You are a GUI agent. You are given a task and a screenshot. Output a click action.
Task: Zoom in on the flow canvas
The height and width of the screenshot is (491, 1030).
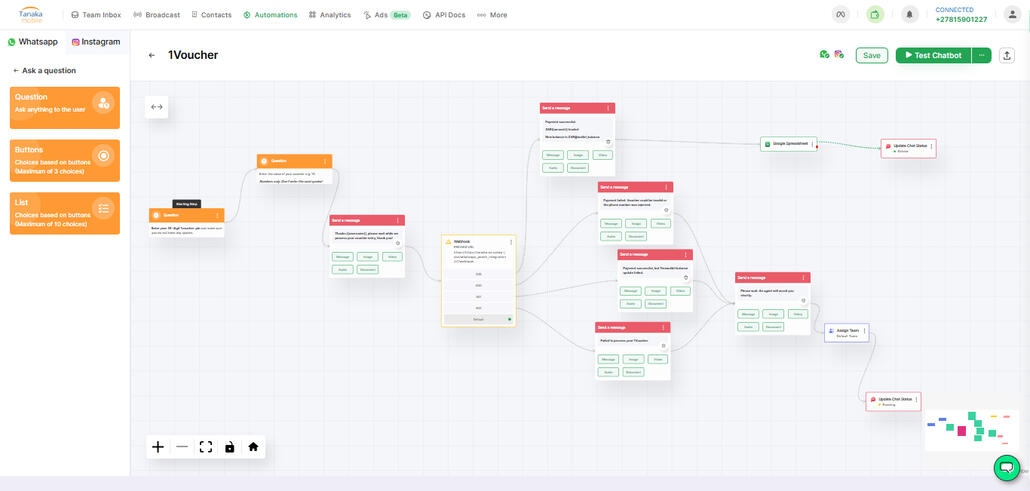[158, 447]
